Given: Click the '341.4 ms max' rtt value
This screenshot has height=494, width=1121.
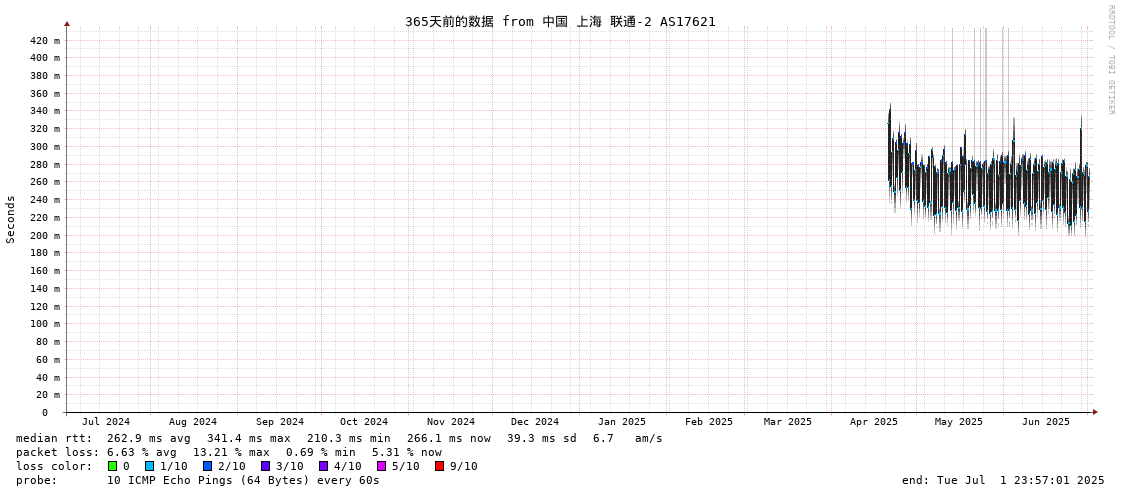Looking at the screenshot, I should [249, 438].
